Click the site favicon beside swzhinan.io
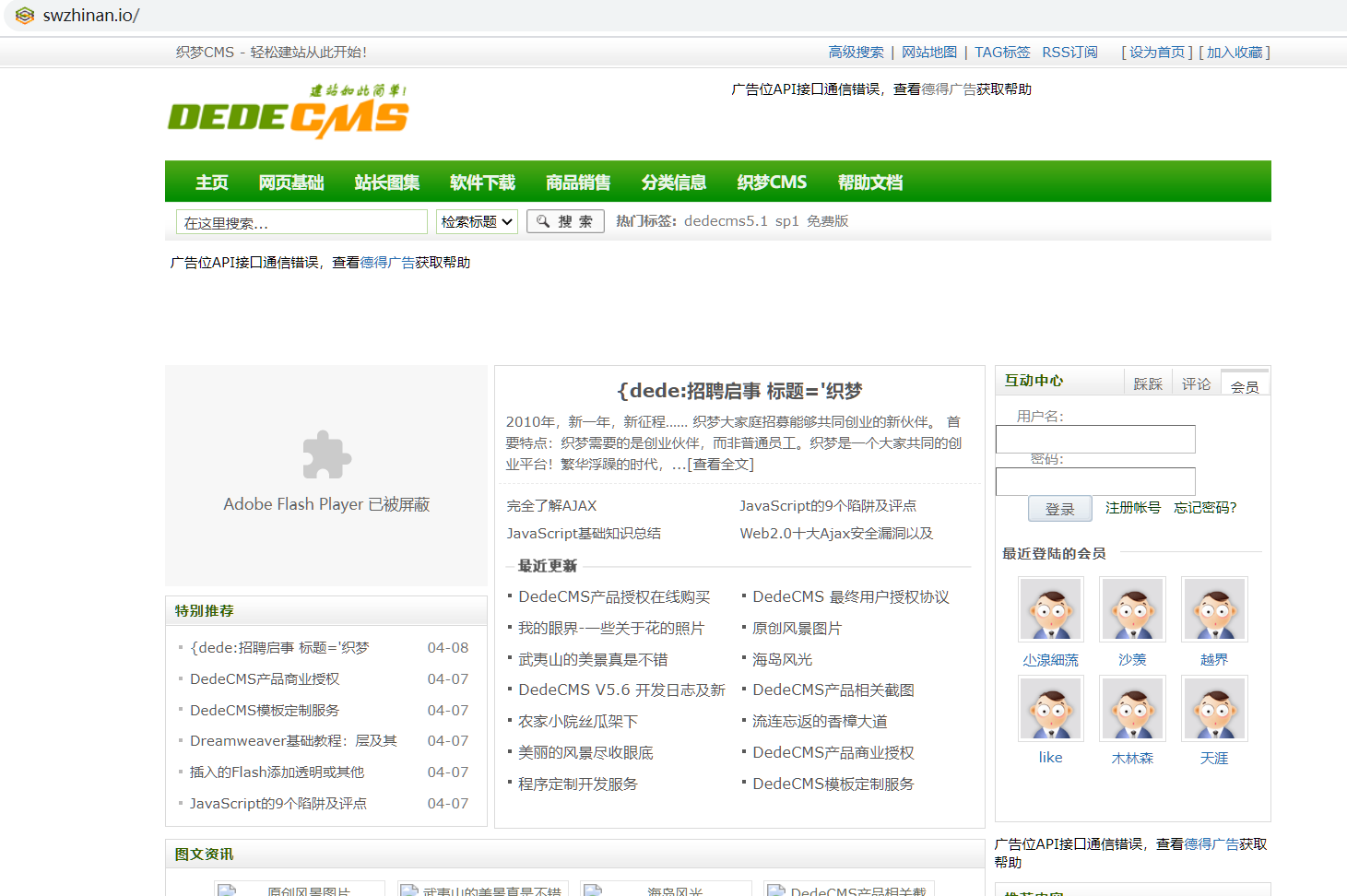The width and height of the screenshot is (1347, 896). [x=25, y=16]
